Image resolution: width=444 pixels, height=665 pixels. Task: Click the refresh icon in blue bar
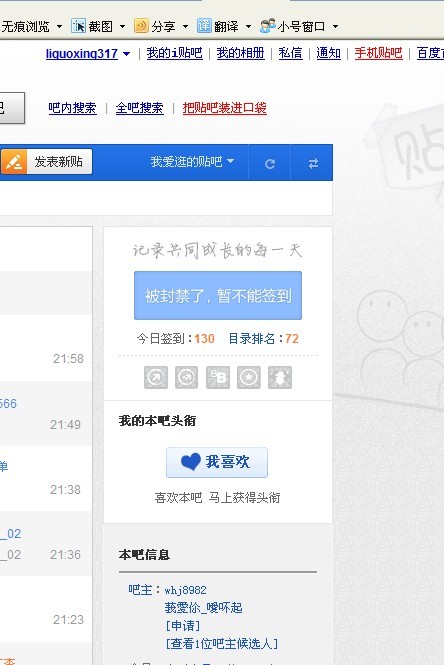(x=270, y=164)
